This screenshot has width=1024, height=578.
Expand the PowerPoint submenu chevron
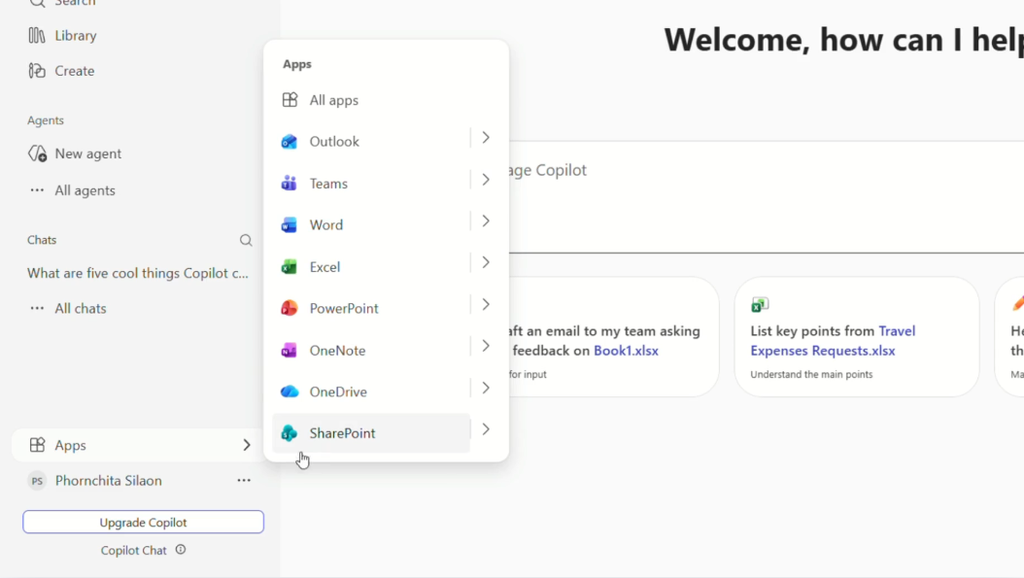click(x=486, y=304)
